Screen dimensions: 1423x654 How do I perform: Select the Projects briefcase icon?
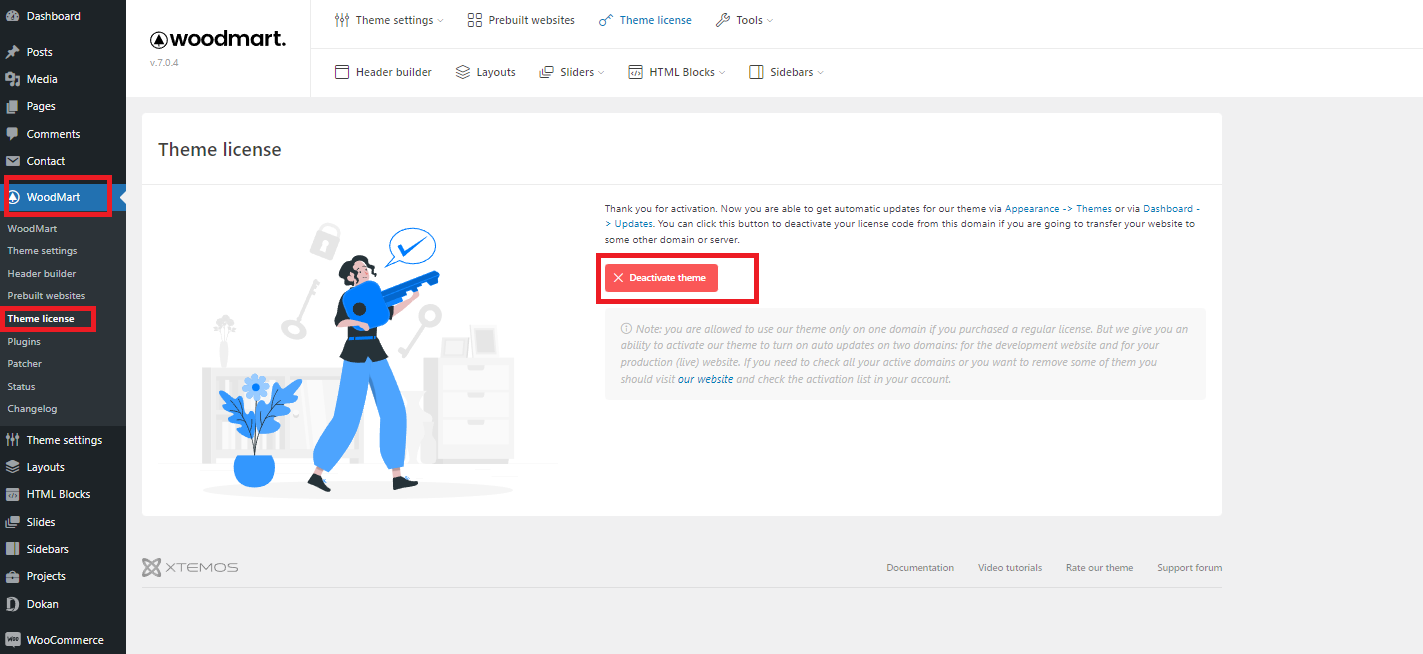(x=12, y=576)
